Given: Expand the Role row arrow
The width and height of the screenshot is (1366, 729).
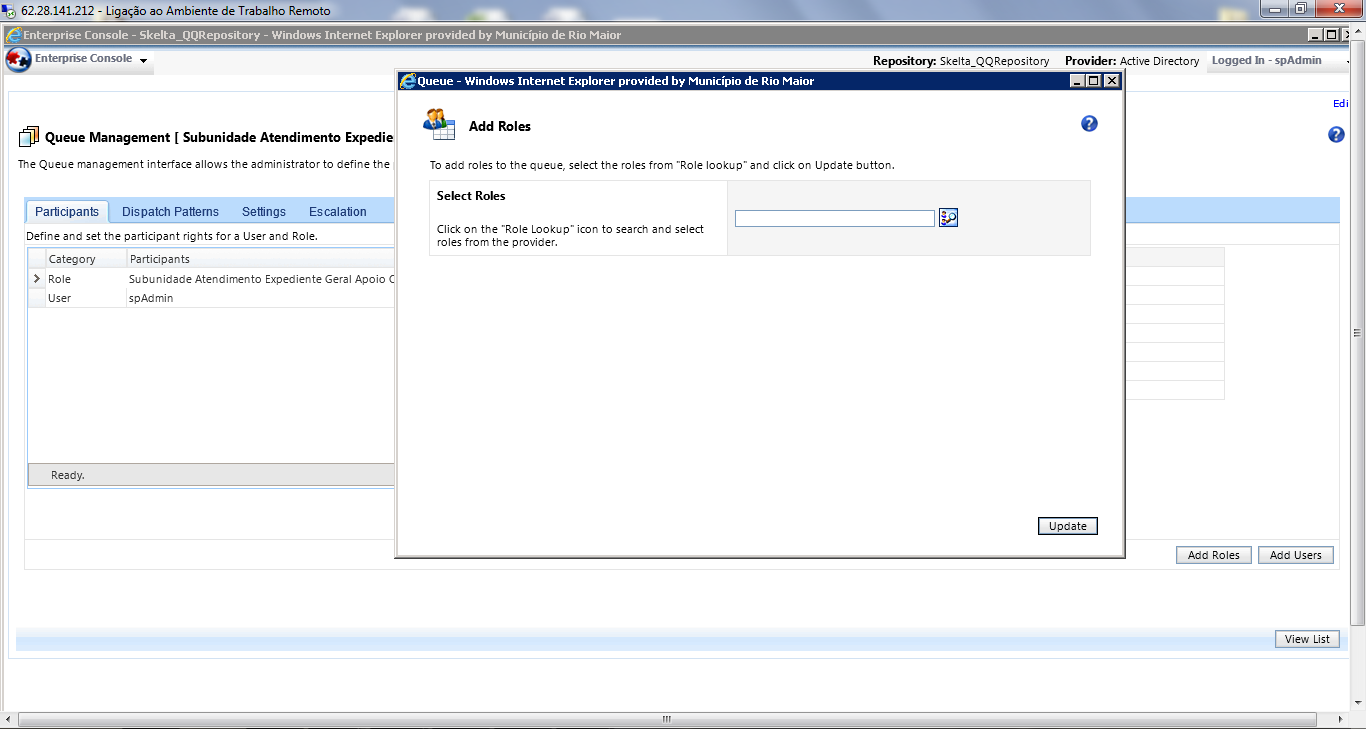Looking at the screenshot, I should (x=37, y=279).
